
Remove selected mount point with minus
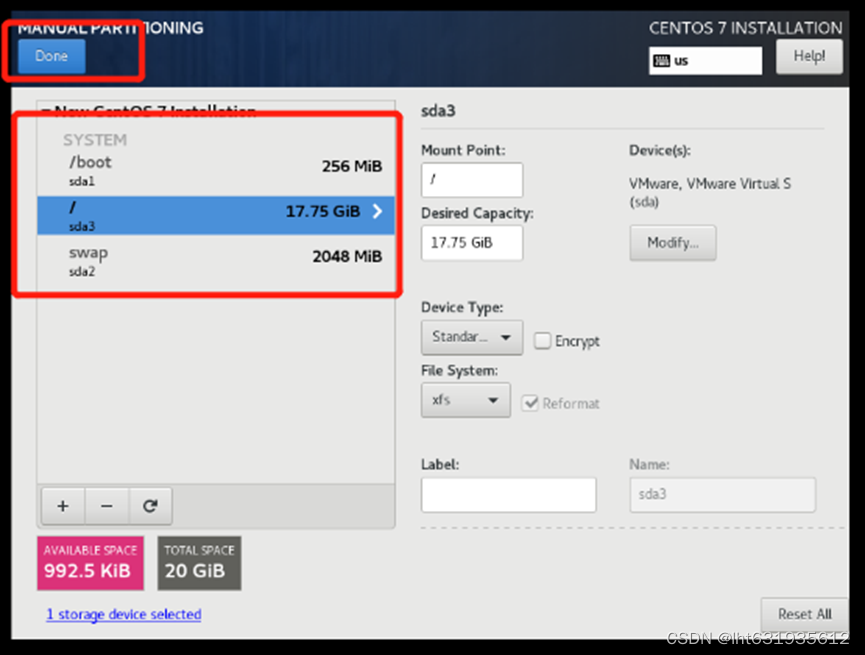(106, 505)
